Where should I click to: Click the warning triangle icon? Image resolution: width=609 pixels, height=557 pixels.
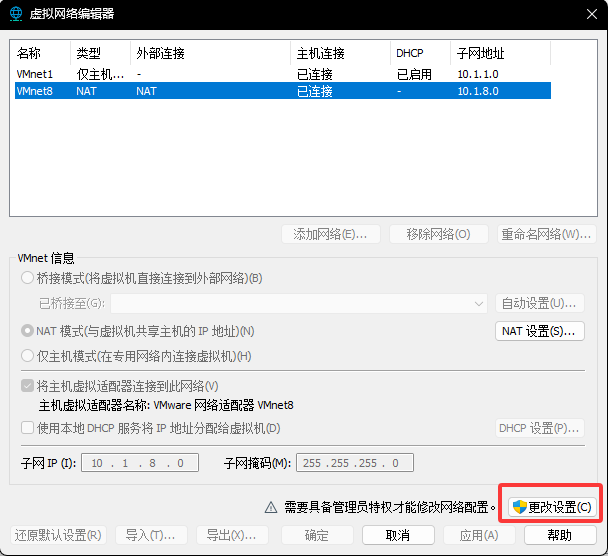tap(271, 507)
